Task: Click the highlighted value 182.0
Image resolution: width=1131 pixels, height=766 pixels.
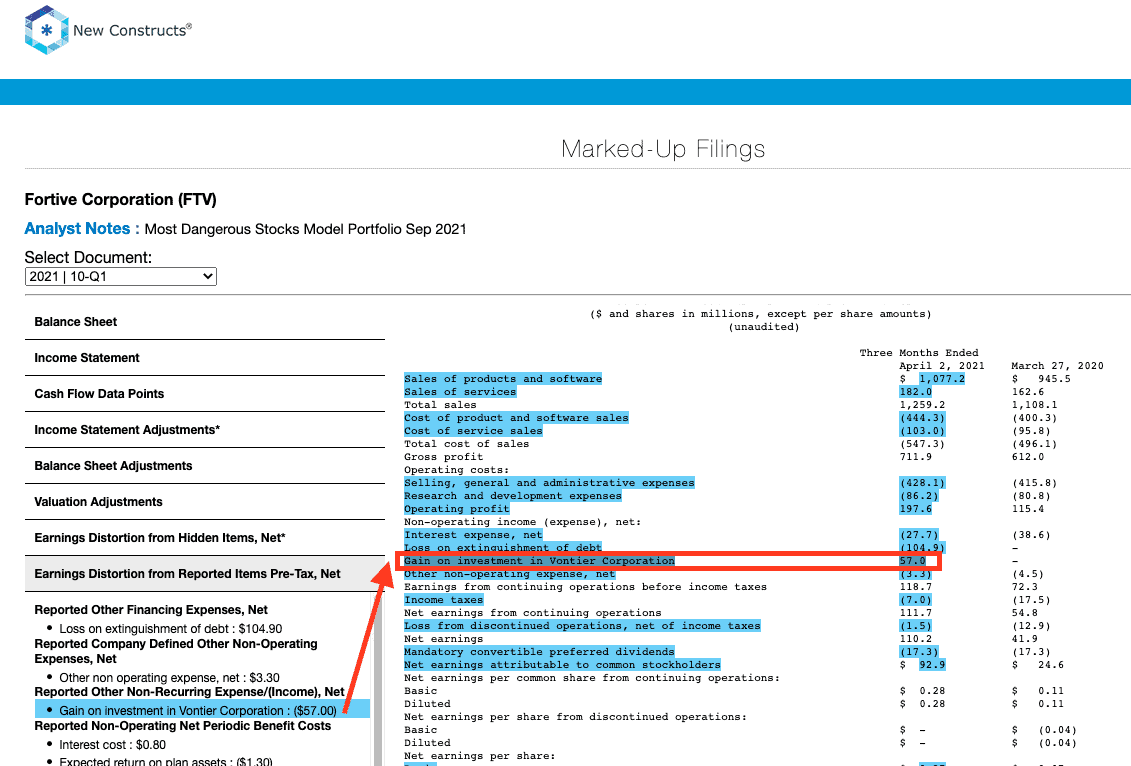Action: click(915, 392)
